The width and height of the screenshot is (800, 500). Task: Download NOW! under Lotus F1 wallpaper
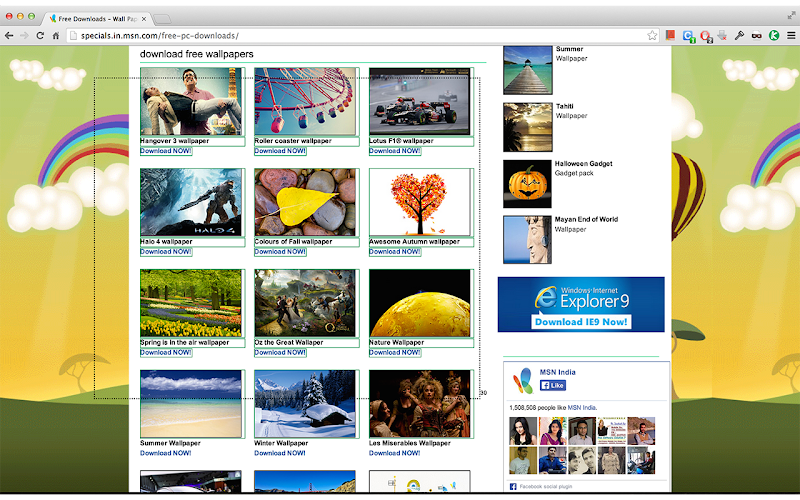click(394, 151)
